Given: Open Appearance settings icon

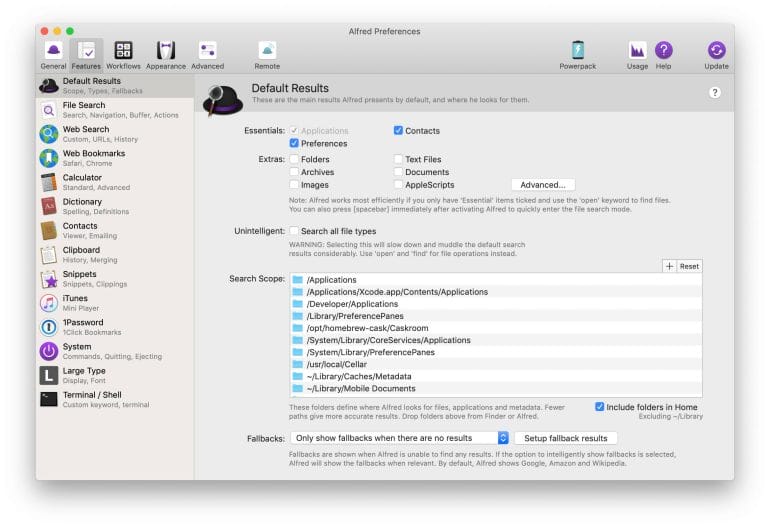Looking at the screenshot, I should pos(166,50).
